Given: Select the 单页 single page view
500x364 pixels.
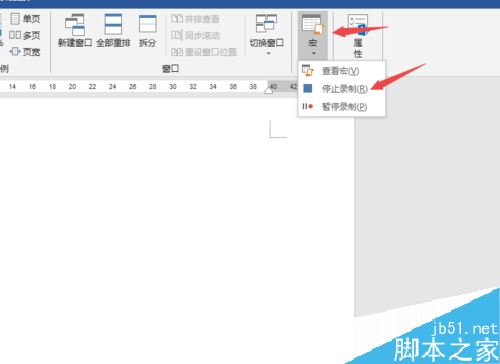Looking at the screenshot, I should click(25, 19).
